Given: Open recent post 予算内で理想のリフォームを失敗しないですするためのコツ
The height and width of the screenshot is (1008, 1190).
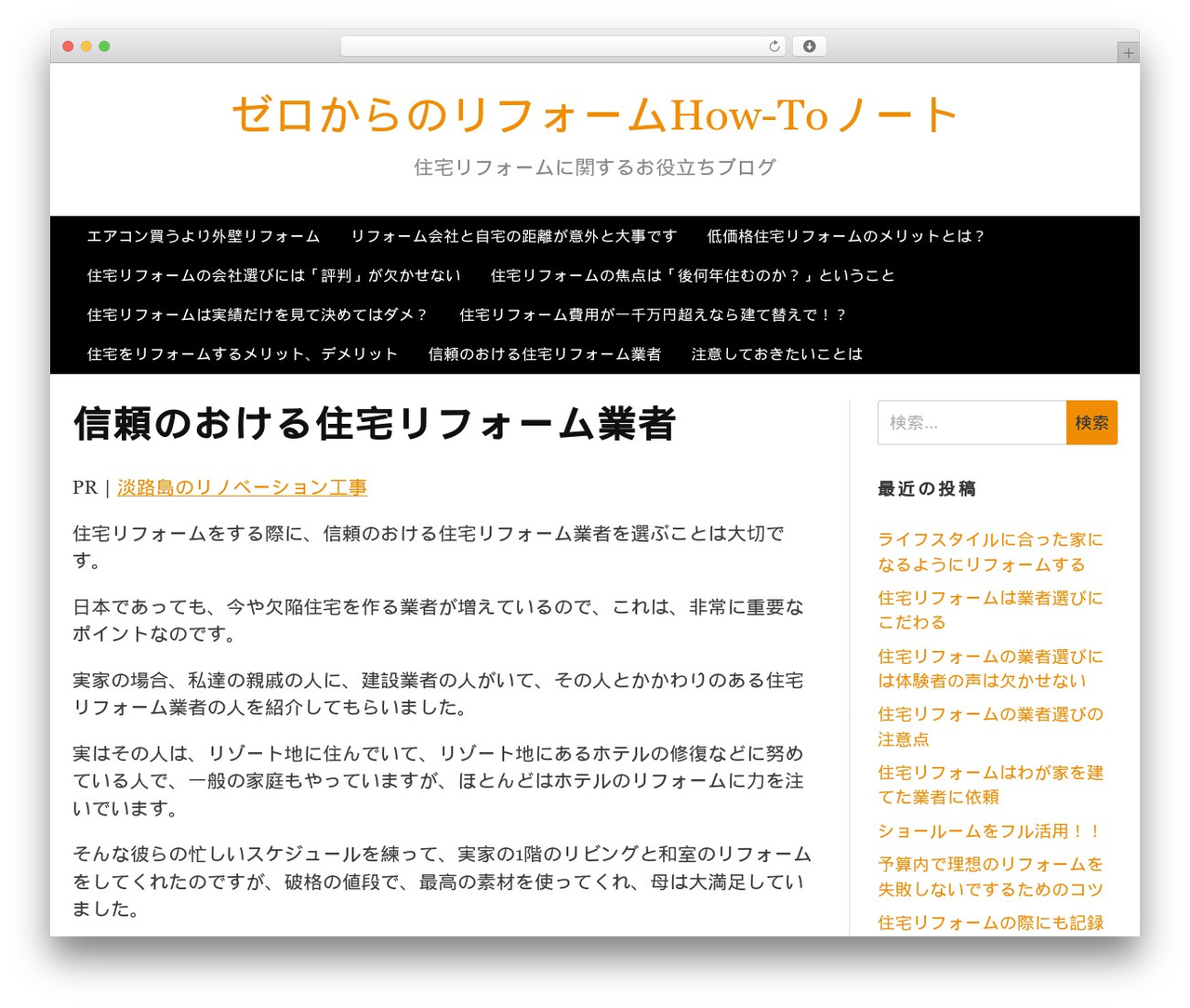Looking at the screenshot, I should click(x=991, y=877).
